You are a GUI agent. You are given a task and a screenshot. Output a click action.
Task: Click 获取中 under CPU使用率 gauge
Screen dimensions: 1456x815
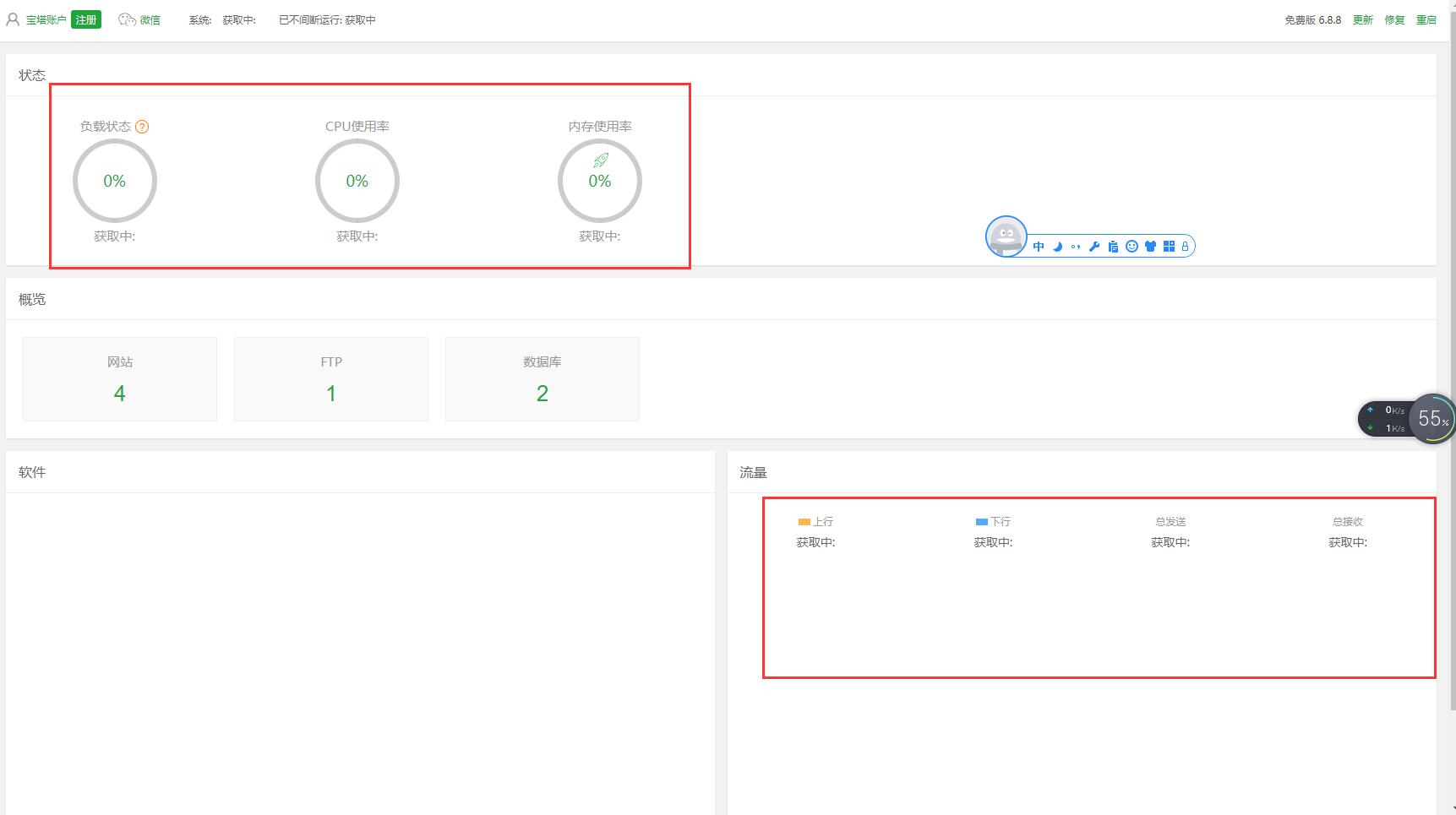(x=357, y=236)
